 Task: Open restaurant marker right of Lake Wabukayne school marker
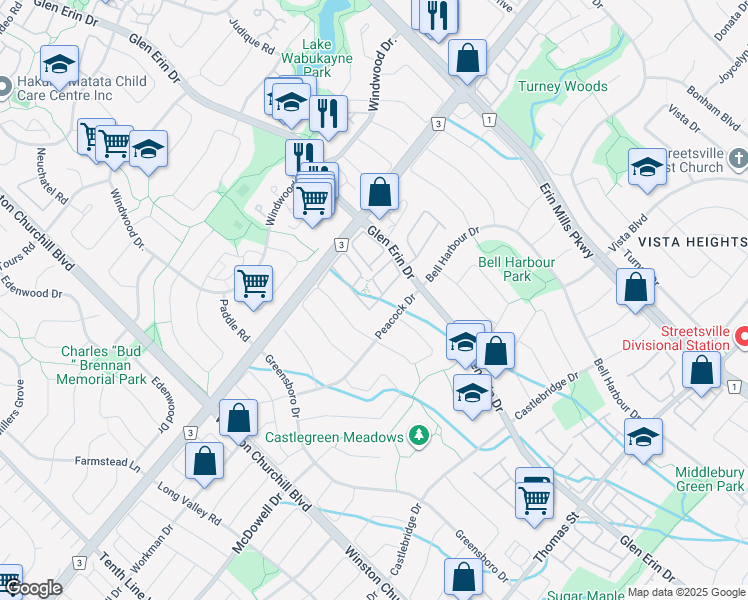[328, 114]
